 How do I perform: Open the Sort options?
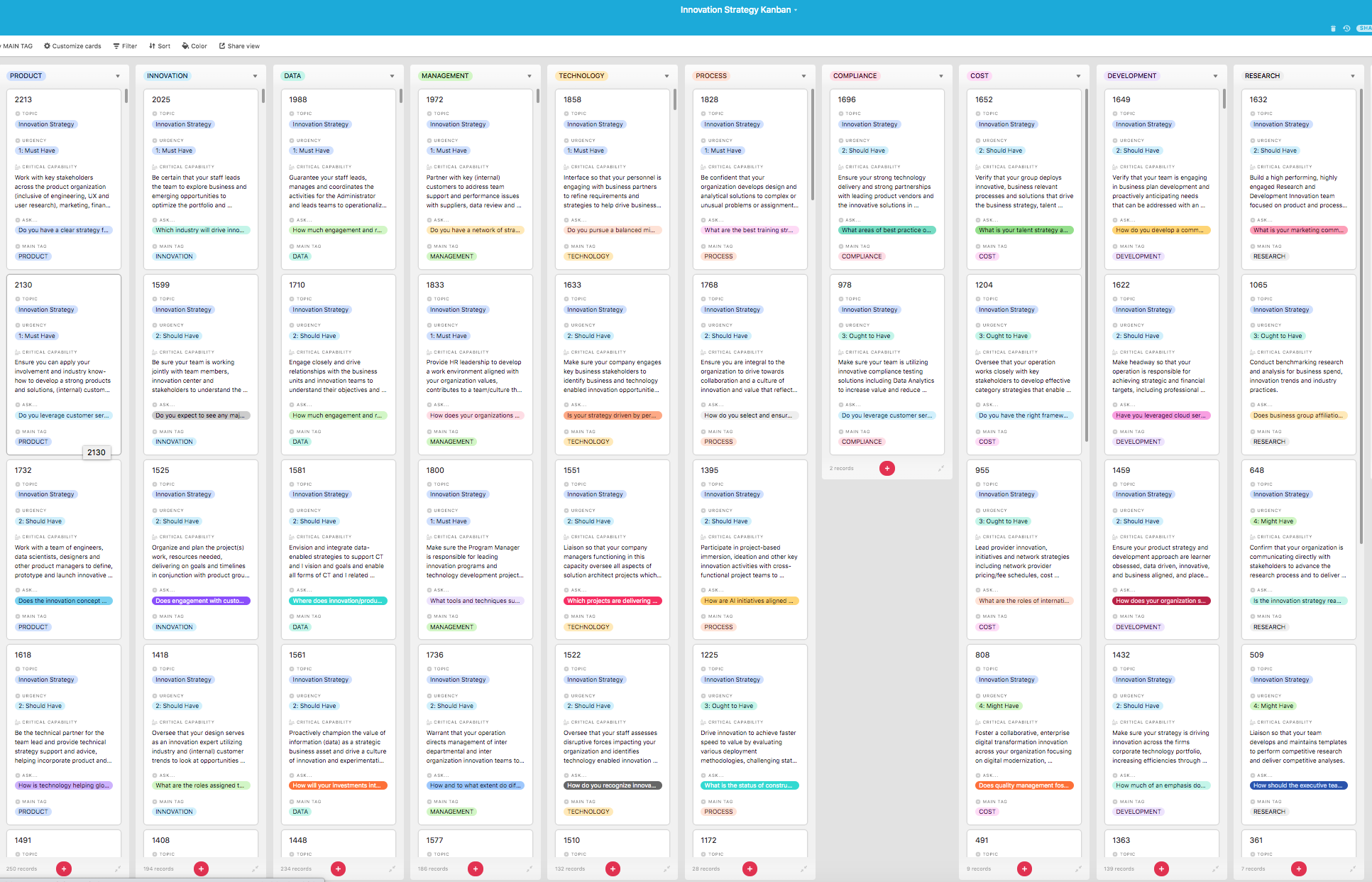click(160, 46)
